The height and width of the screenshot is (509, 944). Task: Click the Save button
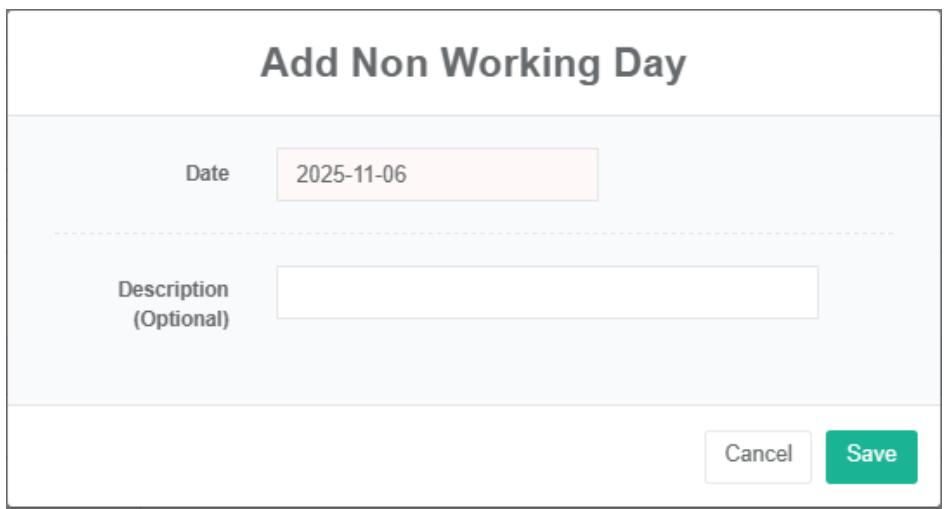click(x=871, y=456)
